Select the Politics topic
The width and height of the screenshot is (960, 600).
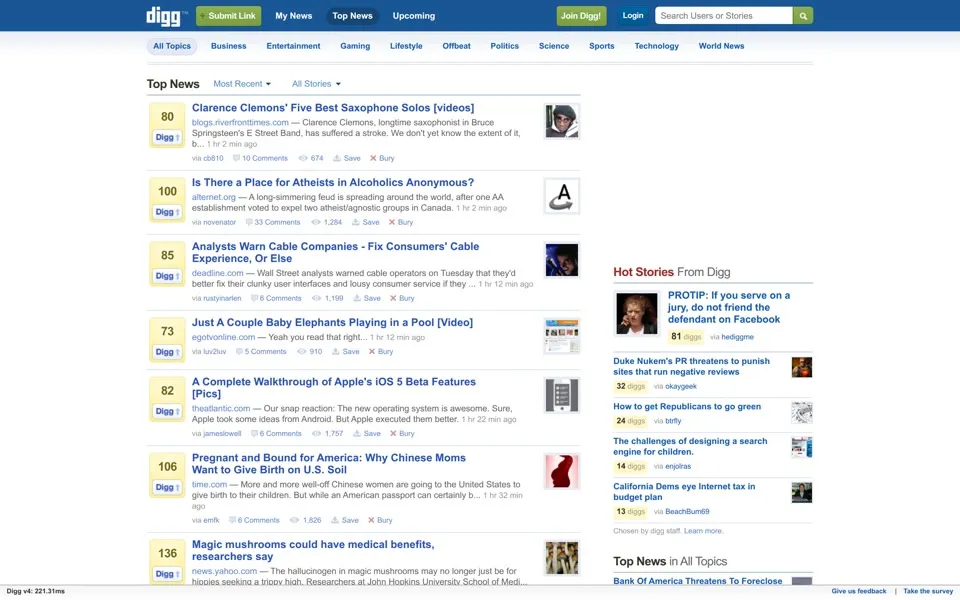pos(504,46)
